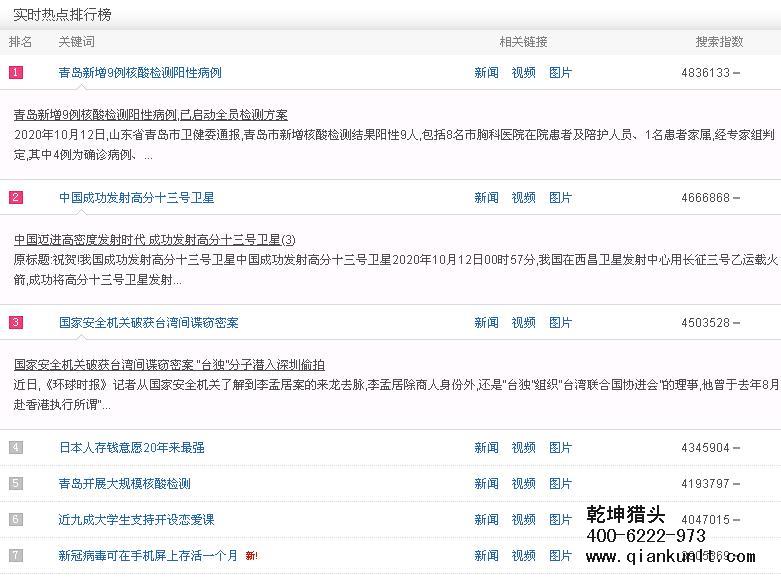
Task: Click the gray rank 6 badge
Action: click(x=16, y=520)
